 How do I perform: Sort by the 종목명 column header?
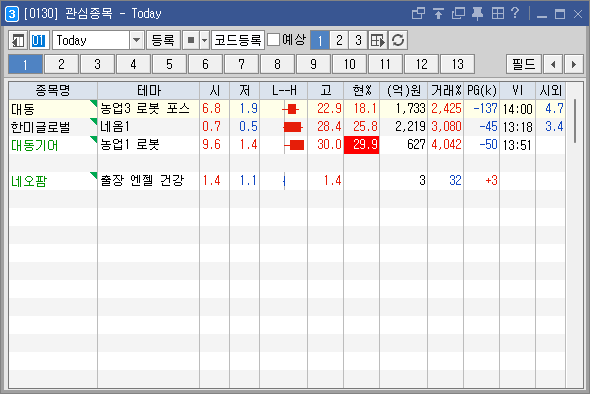[x=53, y=90]
